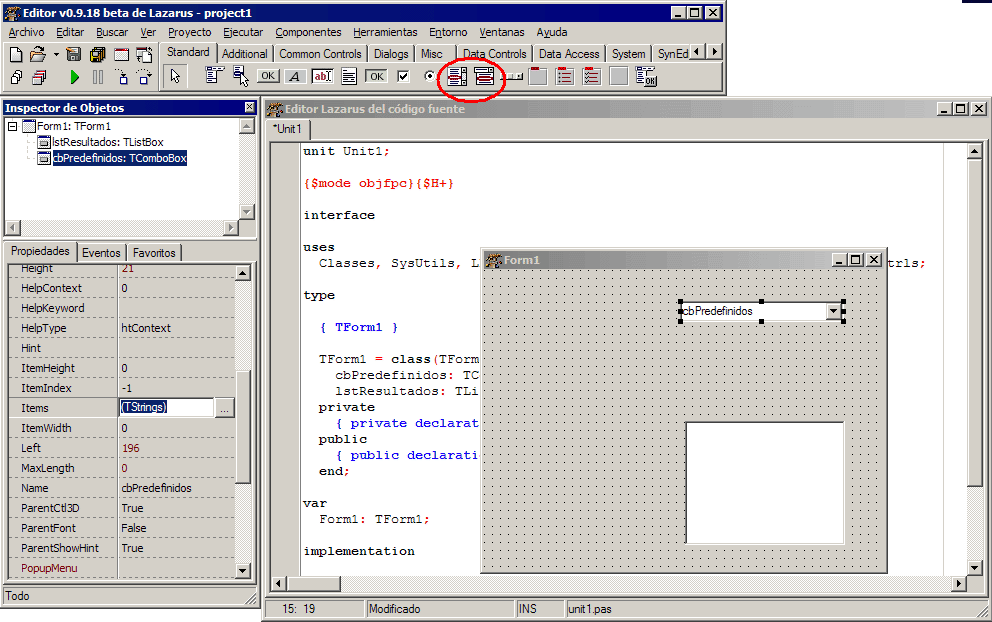
Task: Open the Items property ellipsis editor button
Action: tap(224, 408)
